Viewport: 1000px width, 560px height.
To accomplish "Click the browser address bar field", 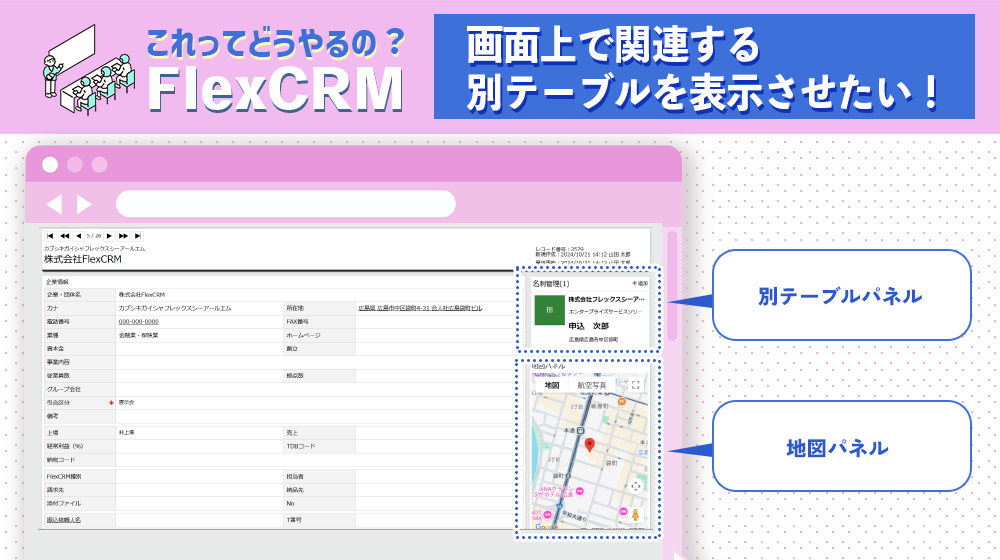I will (285, 204).
